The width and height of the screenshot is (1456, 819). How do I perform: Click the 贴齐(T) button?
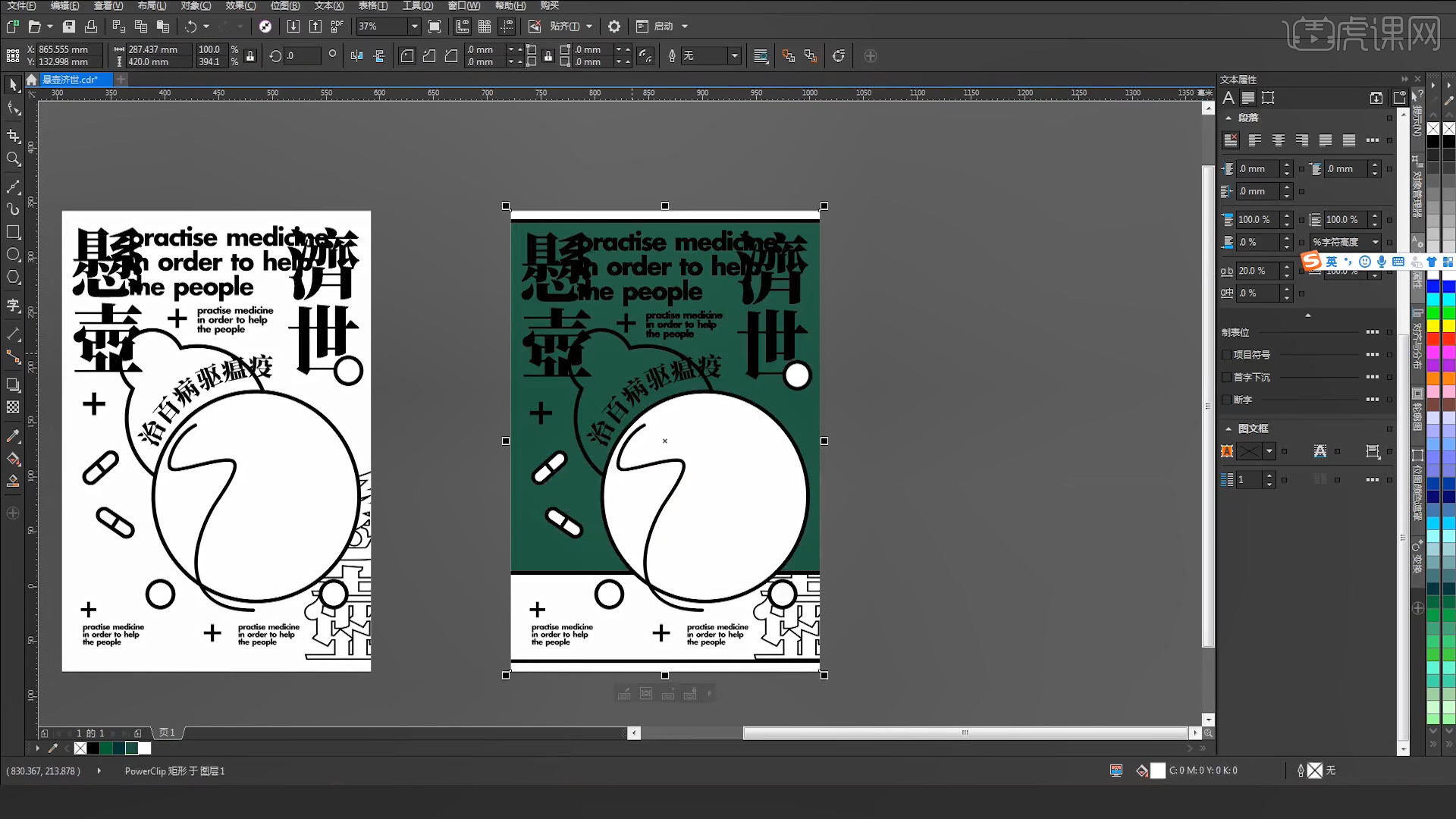(x=564, y=26)
